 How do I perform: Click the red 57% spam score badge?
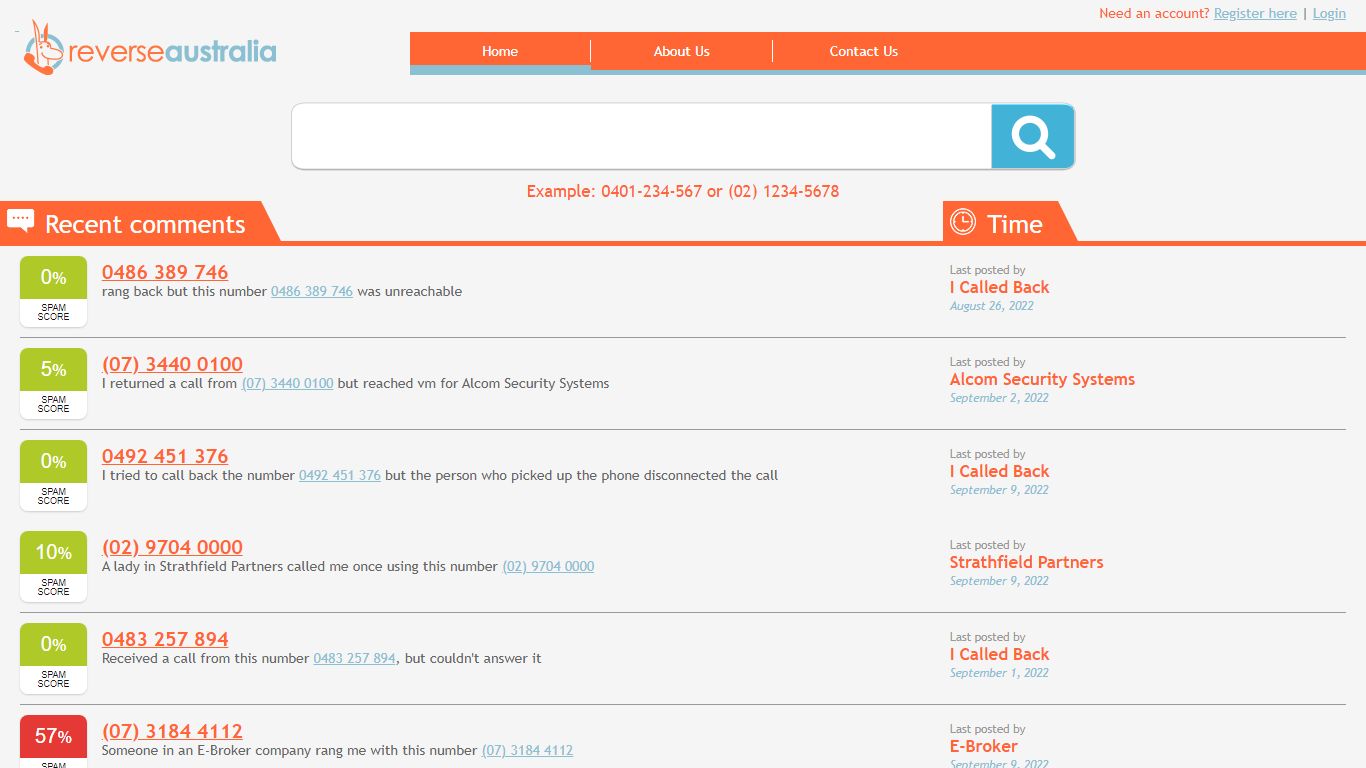(54, 741)
